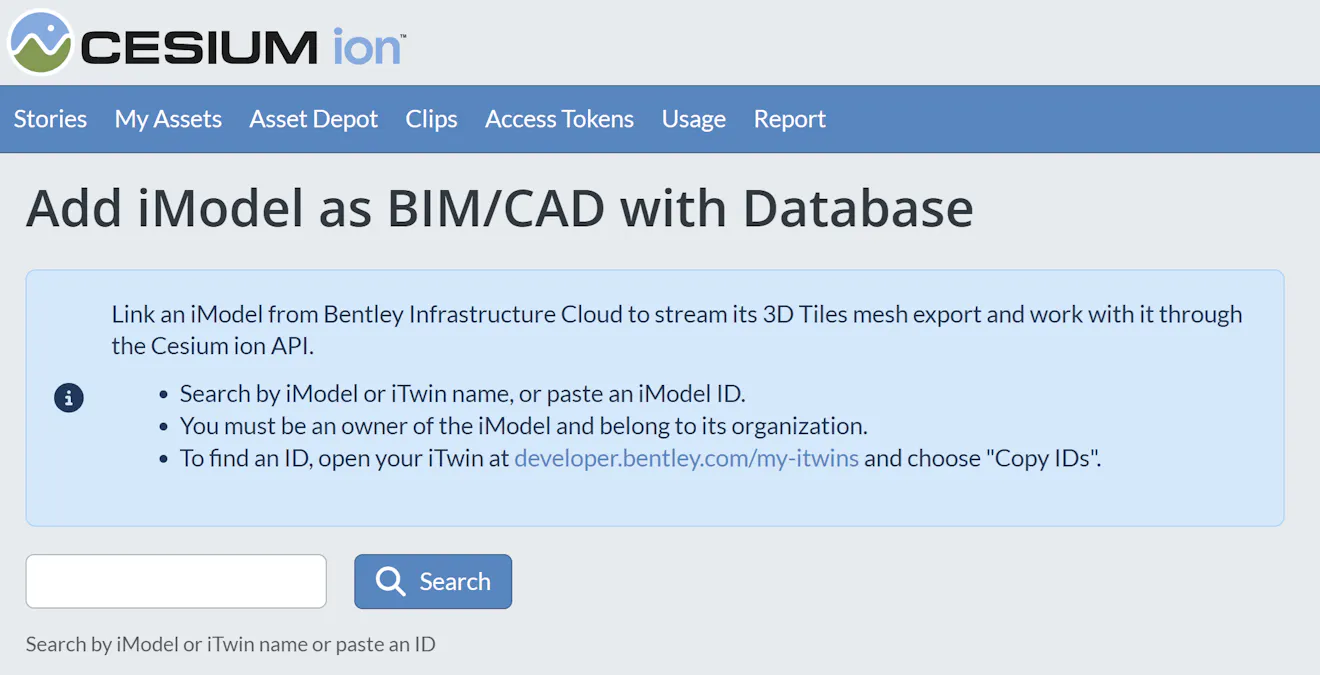Click the Cesium ion logo
The height and width of the screenshot is (675, 1320).
click(207, 43)
